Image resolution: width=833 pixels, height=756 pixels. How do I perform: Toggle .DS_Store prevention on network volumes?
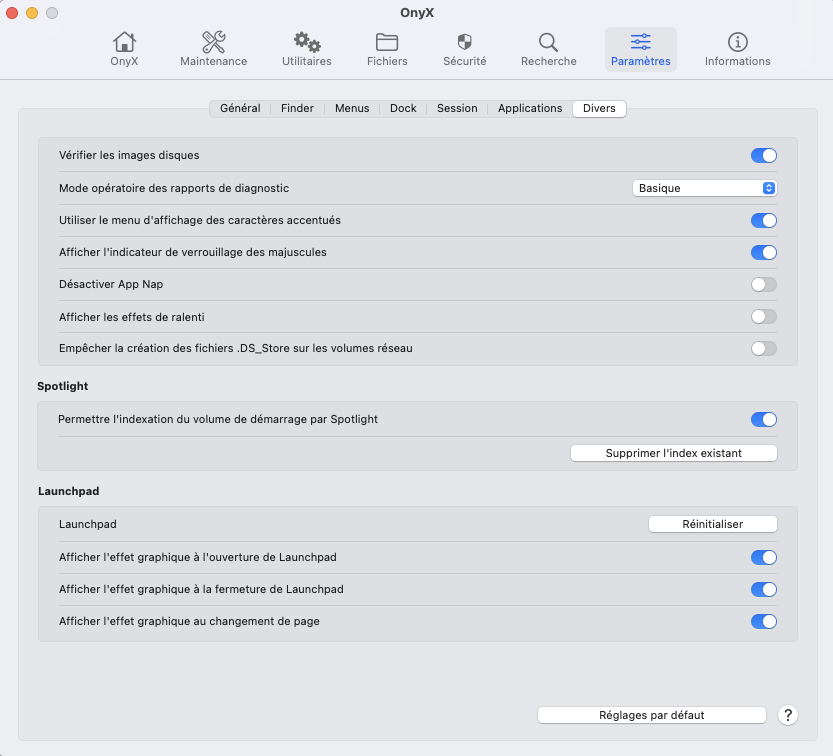tap(764, 349)
